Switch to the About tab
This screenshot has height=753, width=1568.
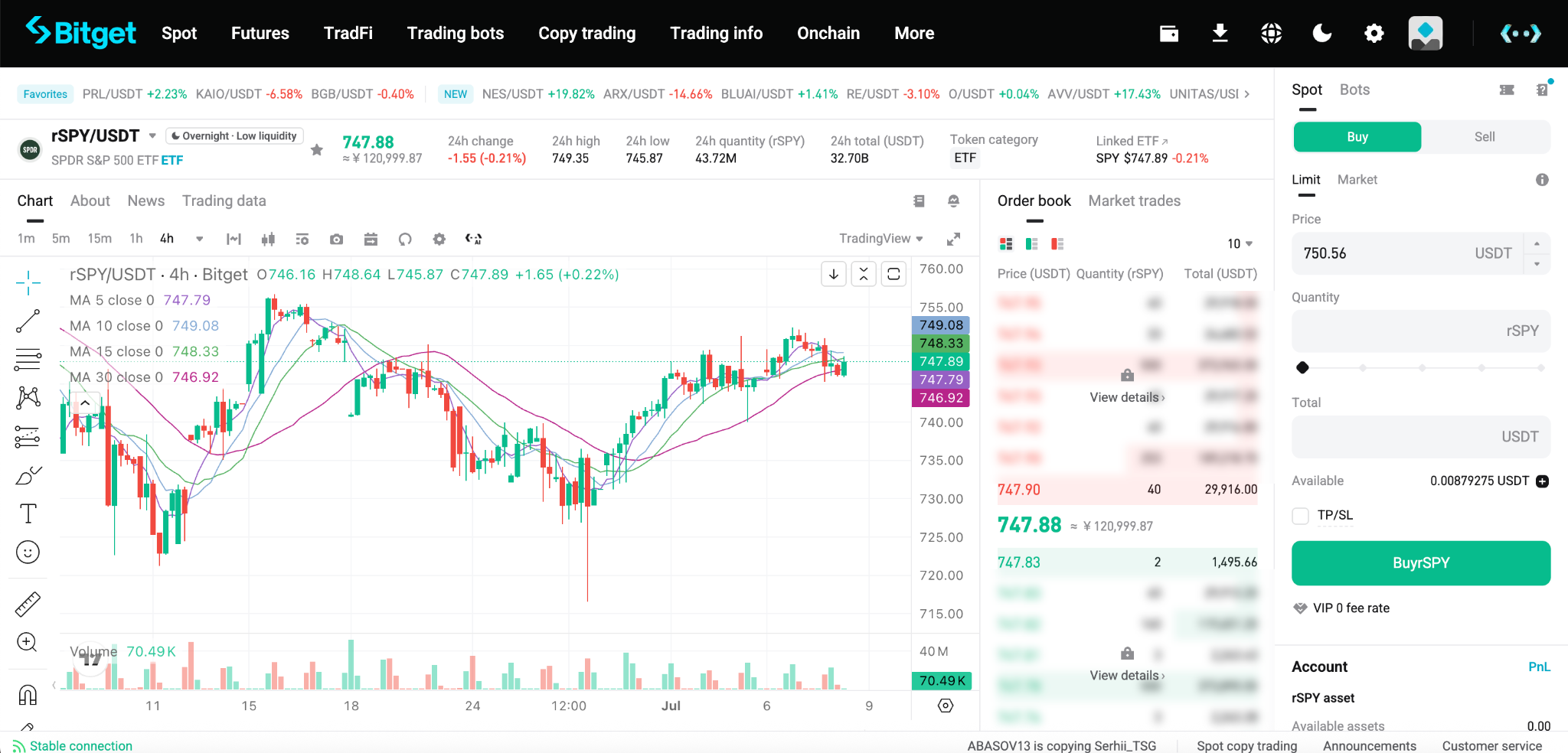pos(90,200)
